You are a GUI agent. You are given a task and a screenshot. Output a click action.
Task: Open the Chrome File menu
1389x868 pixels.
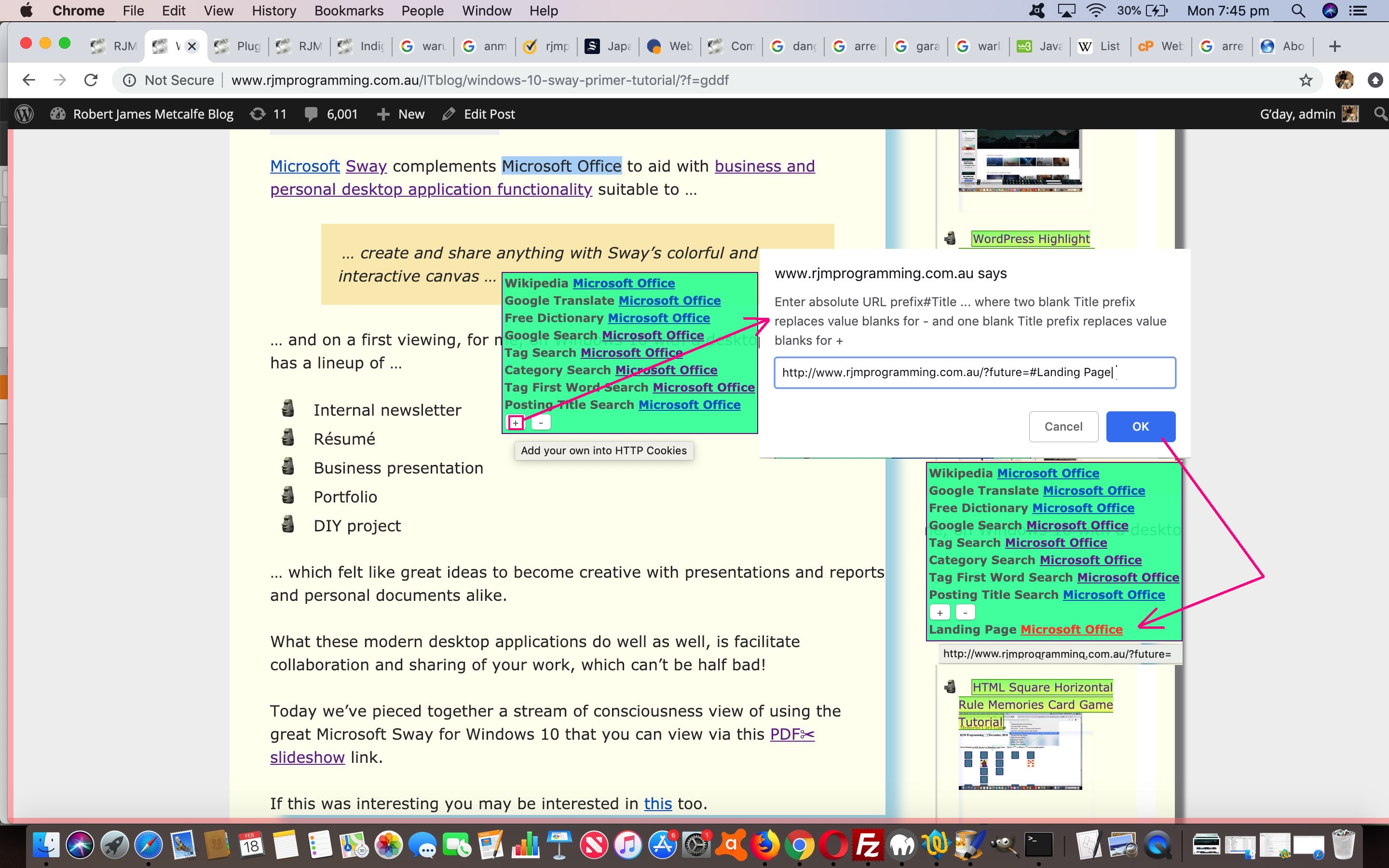coord(133,10)
